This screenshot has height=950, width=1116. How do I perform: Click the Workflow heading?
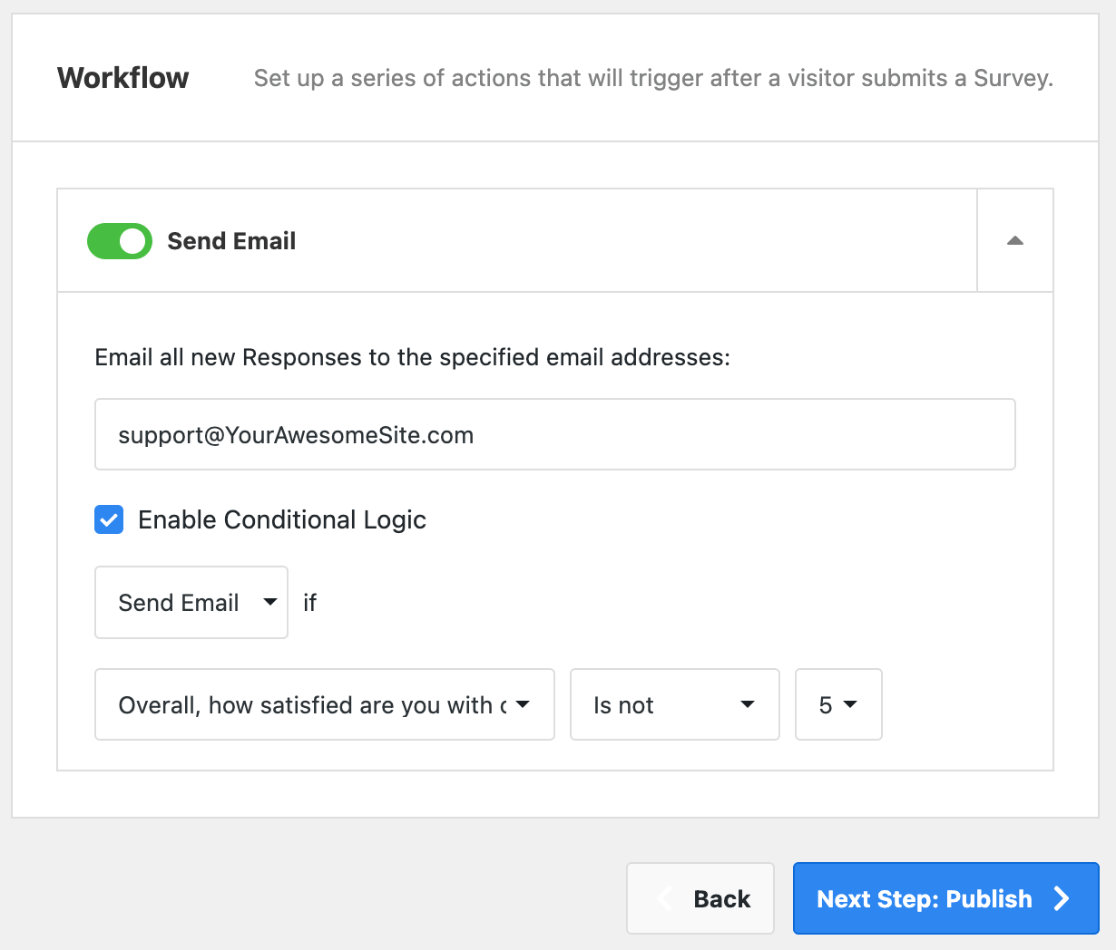tap(123, 78)
